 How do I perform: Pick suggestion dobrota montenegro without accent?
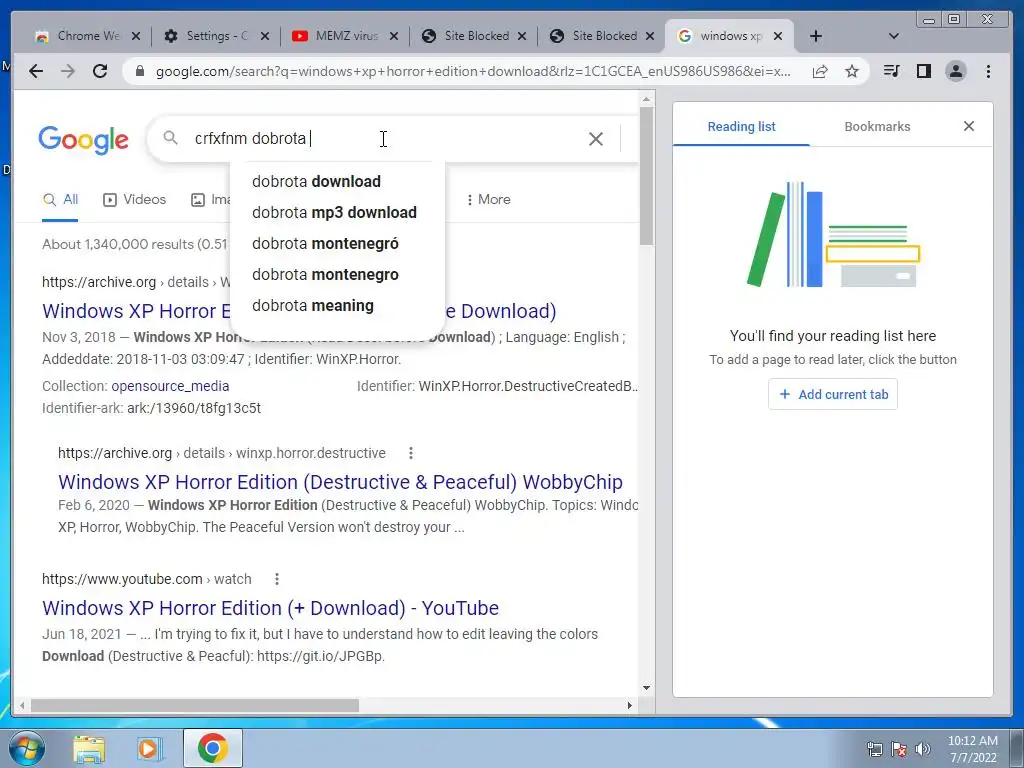tap(337, 274)
